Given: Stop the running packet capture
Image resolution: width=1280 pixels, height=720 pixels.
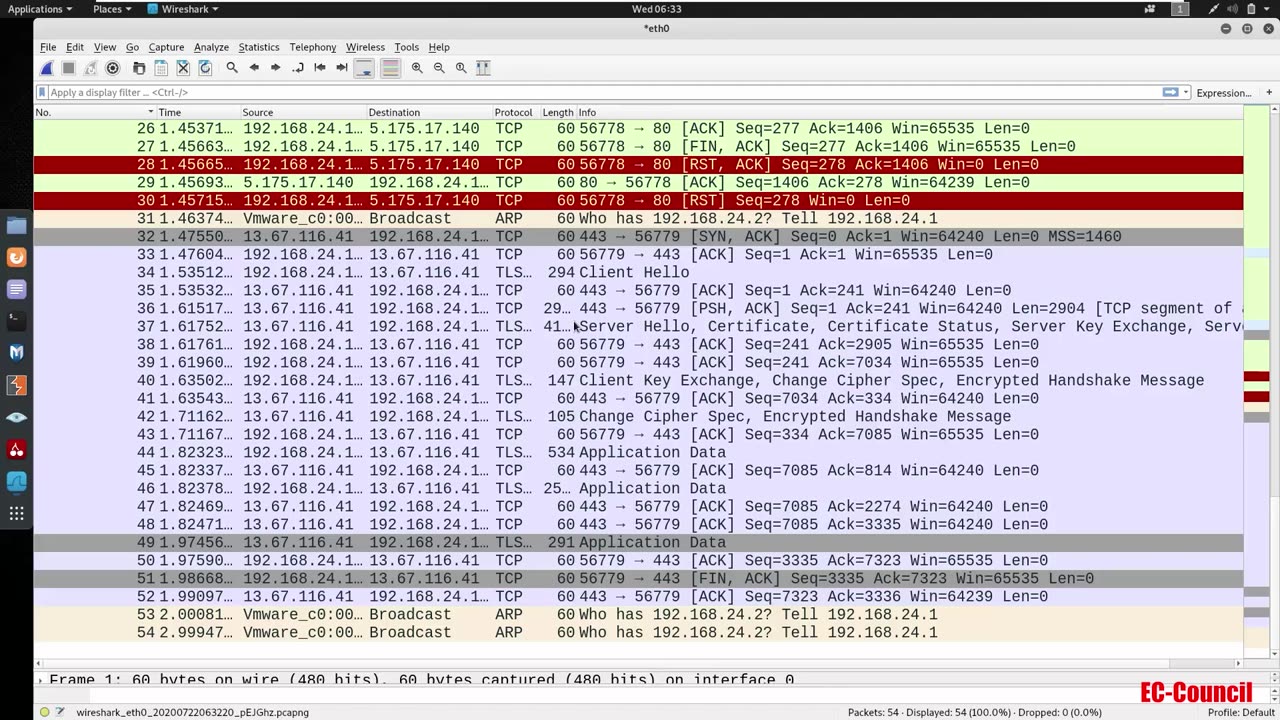Looking at the screenshot, I should (69, 68).
